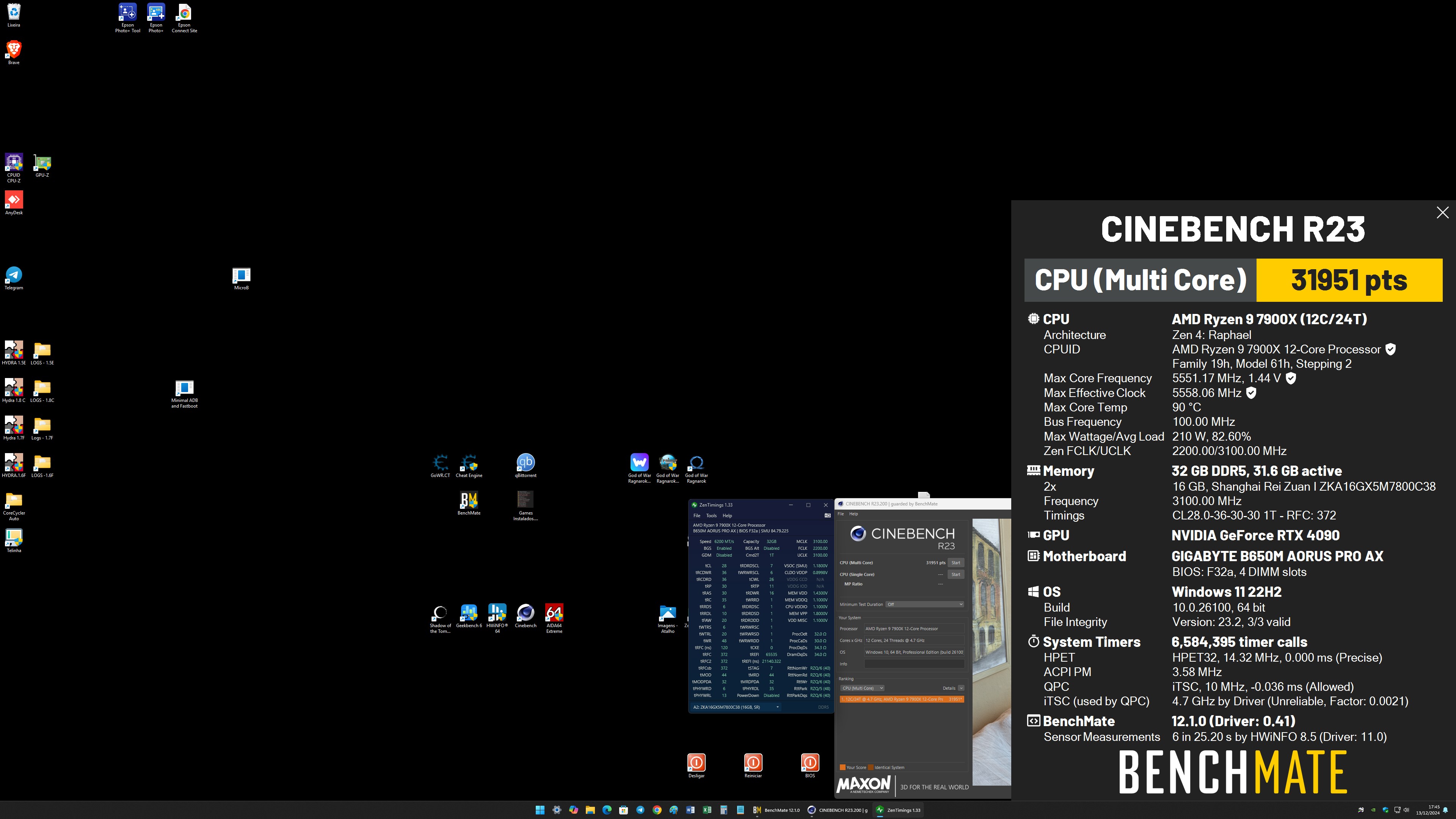1456x819 pixels.
Task: Select the qBittorrent desktop icon
Action: point(526,466)
